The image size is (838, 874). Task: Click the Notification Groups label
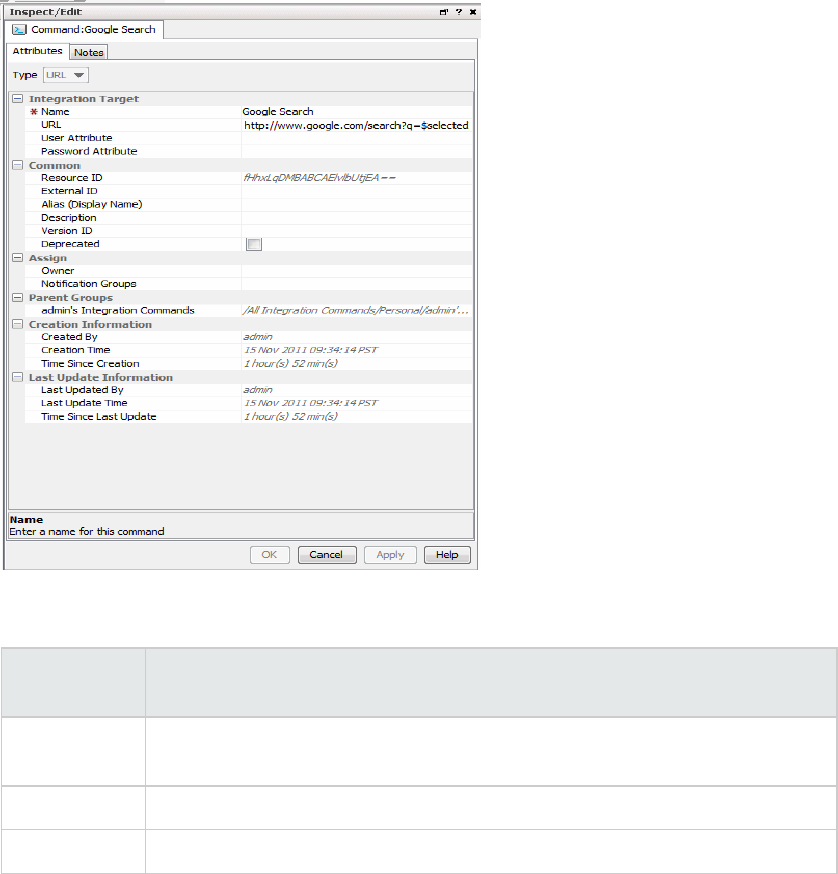pyautogui.click(x=89, y=284)
